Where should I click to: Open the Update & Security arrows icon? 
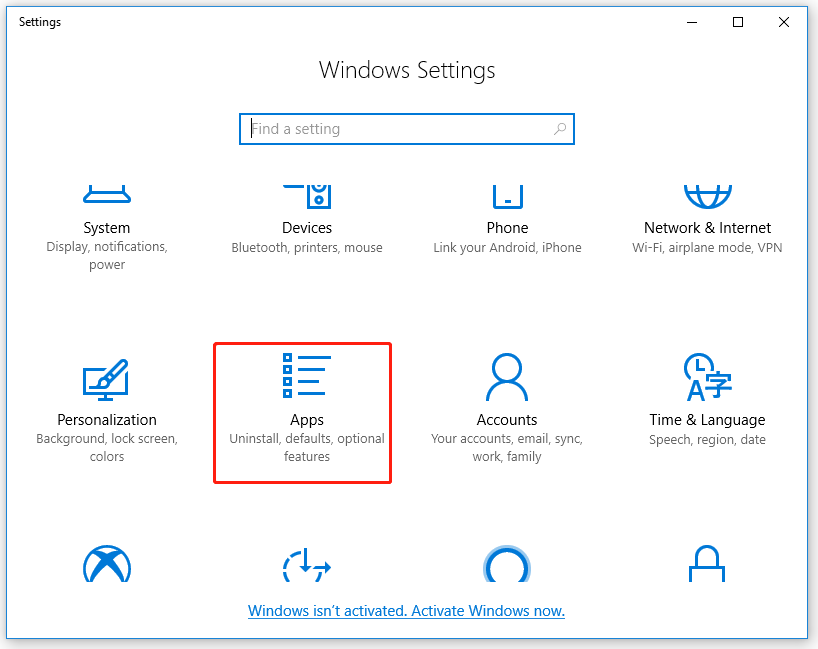307,564
